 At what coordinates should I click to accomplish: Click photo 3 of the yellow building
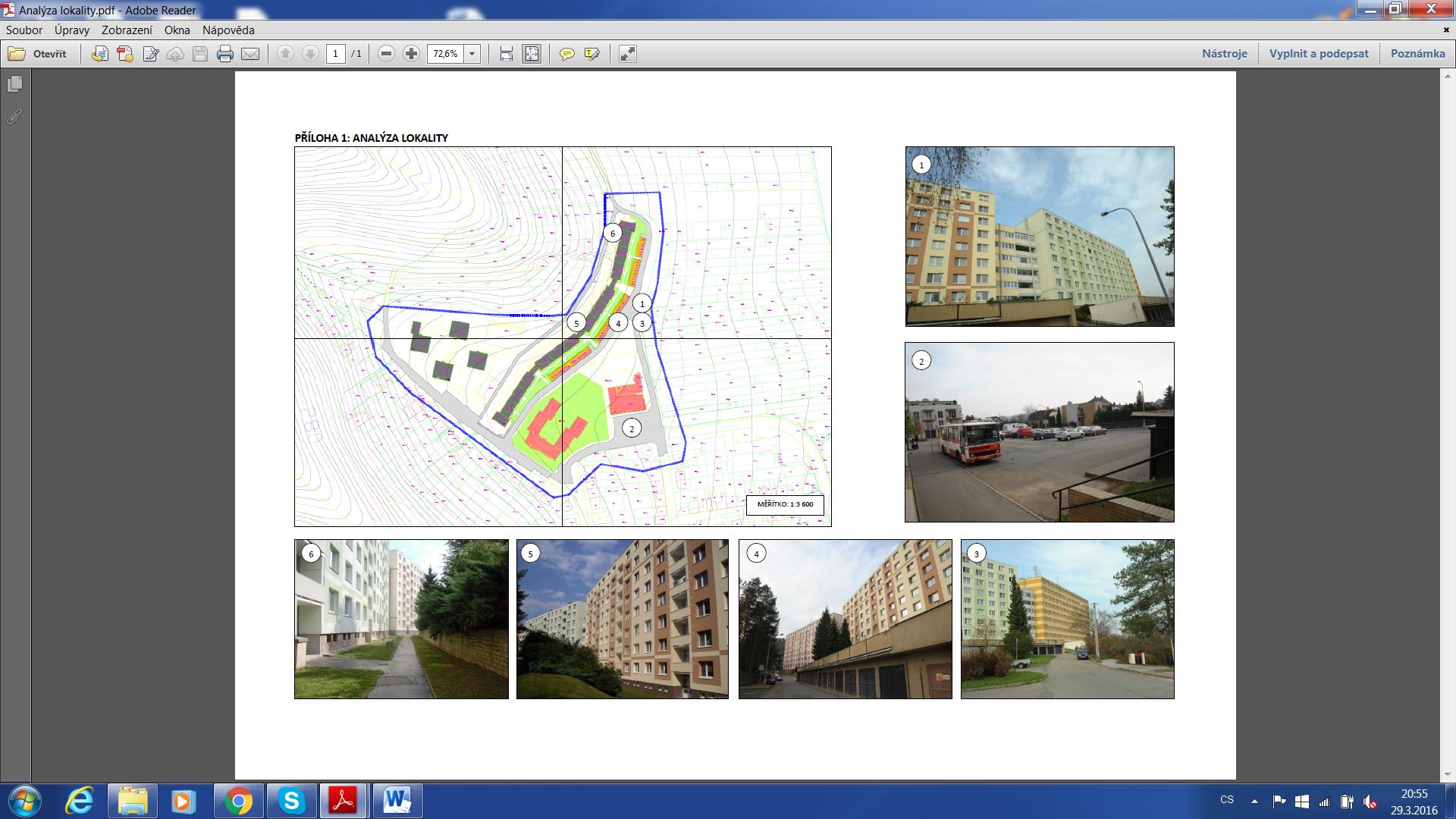pos(1068,620)
